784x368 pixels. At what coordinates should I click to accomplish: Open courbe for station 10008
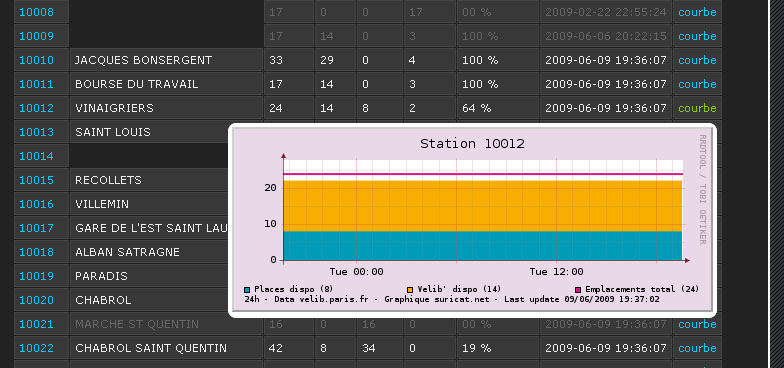click(697, 12)
